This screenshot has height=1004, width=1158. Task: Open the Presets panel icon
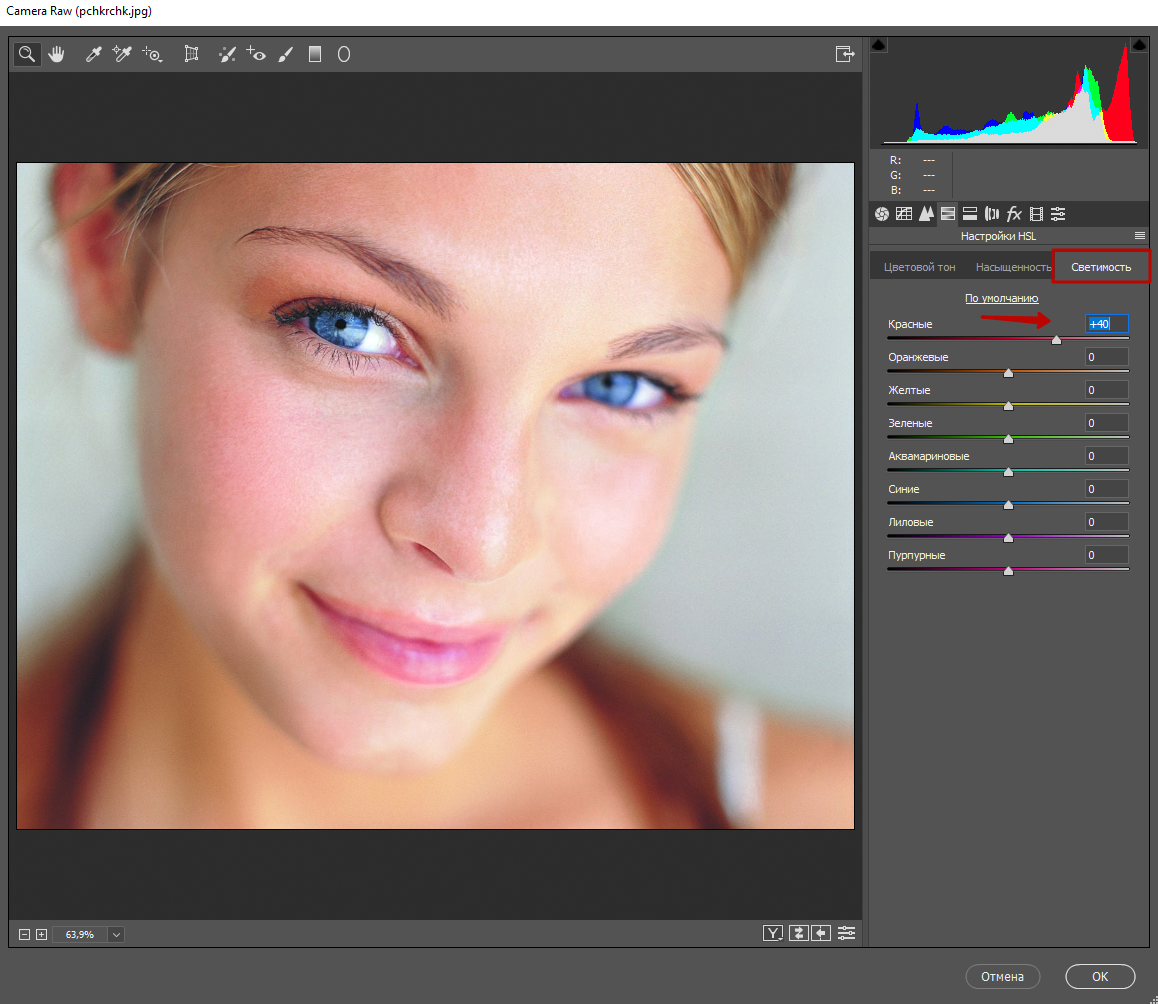pos(1058,214)
